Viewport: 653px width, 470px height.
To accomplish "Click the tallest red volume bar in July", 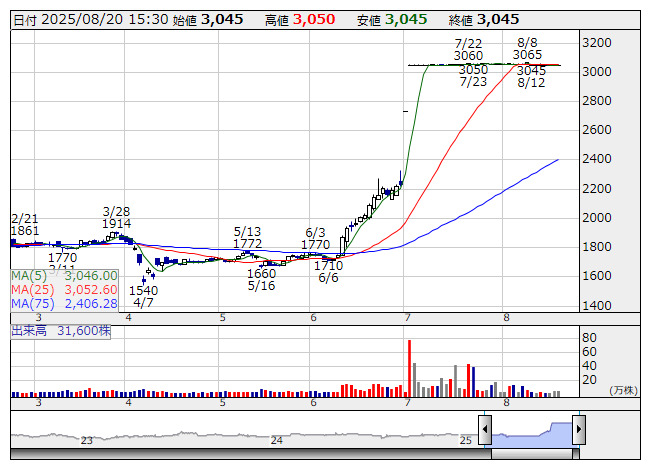I will (409, 368).
